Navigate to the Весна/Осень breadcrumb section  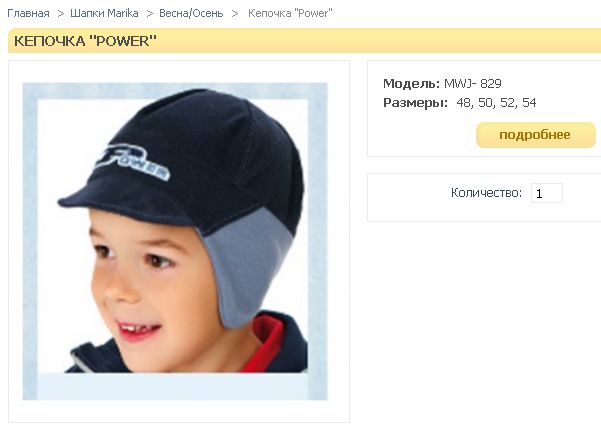[191, 13]
